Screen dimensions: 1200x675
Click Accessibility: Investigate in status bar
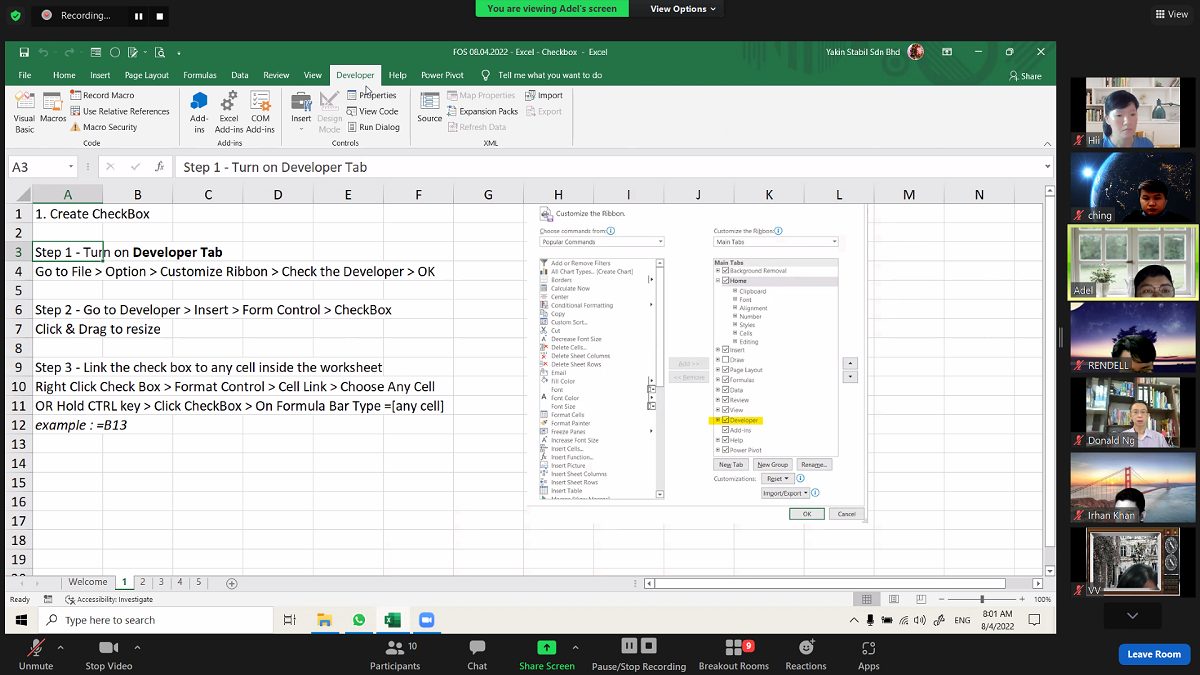click(108, 599)
